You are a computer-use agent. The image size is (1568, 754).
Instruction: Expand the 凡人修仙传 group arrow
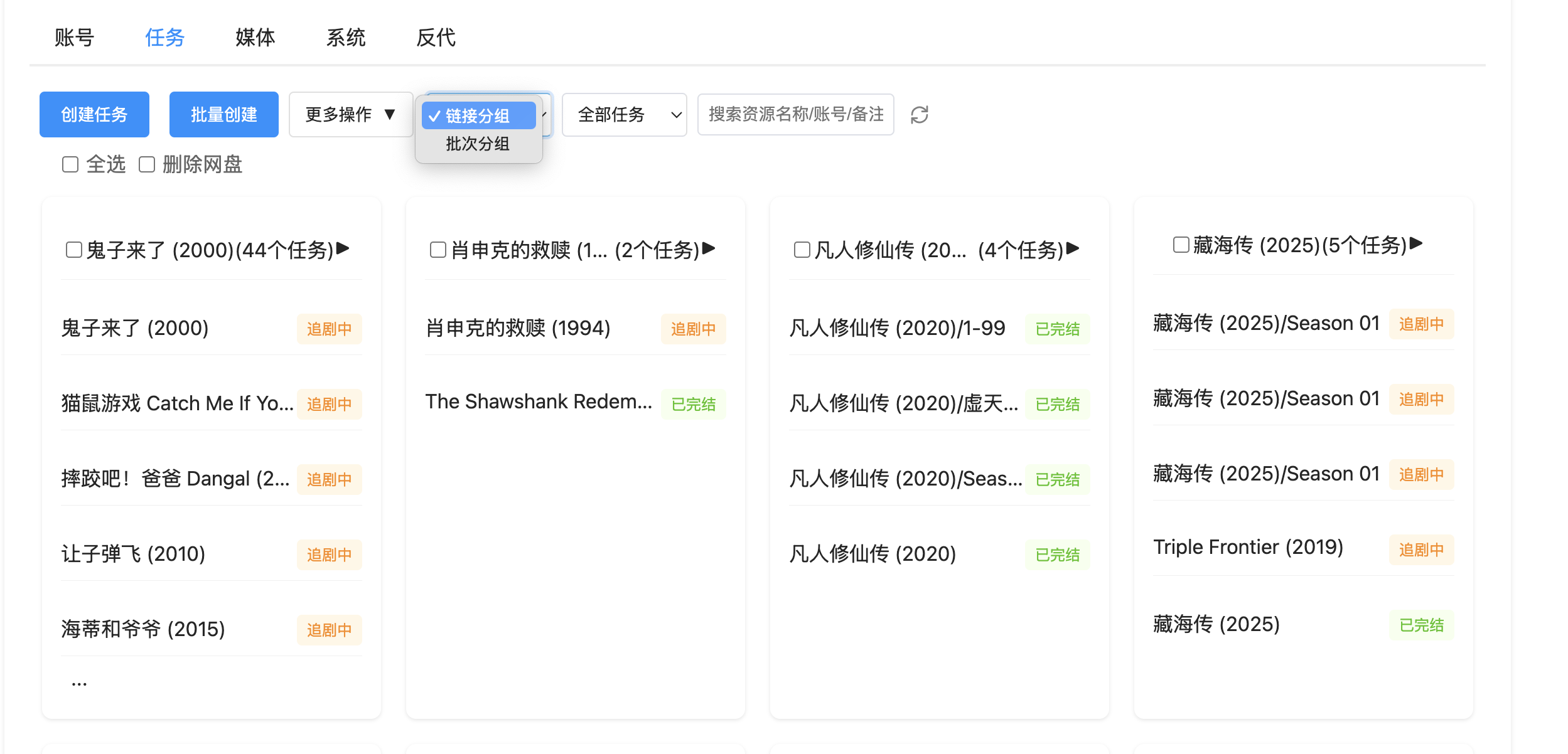tap(1073, 248)
